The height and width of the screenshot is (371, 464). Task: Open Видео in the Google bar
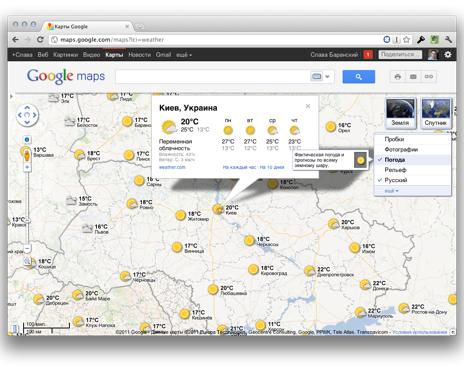point(91,55)
